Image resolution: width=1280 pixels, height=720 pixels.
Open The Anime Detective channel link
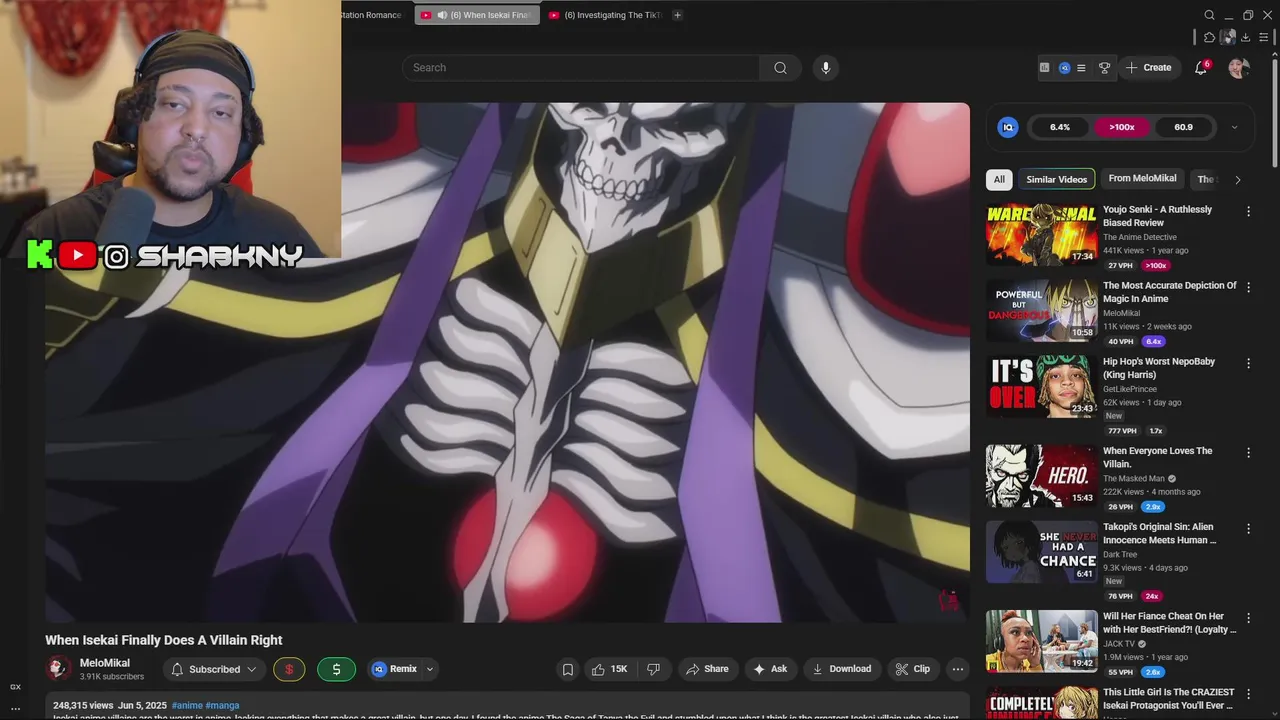click(1139, 237)
